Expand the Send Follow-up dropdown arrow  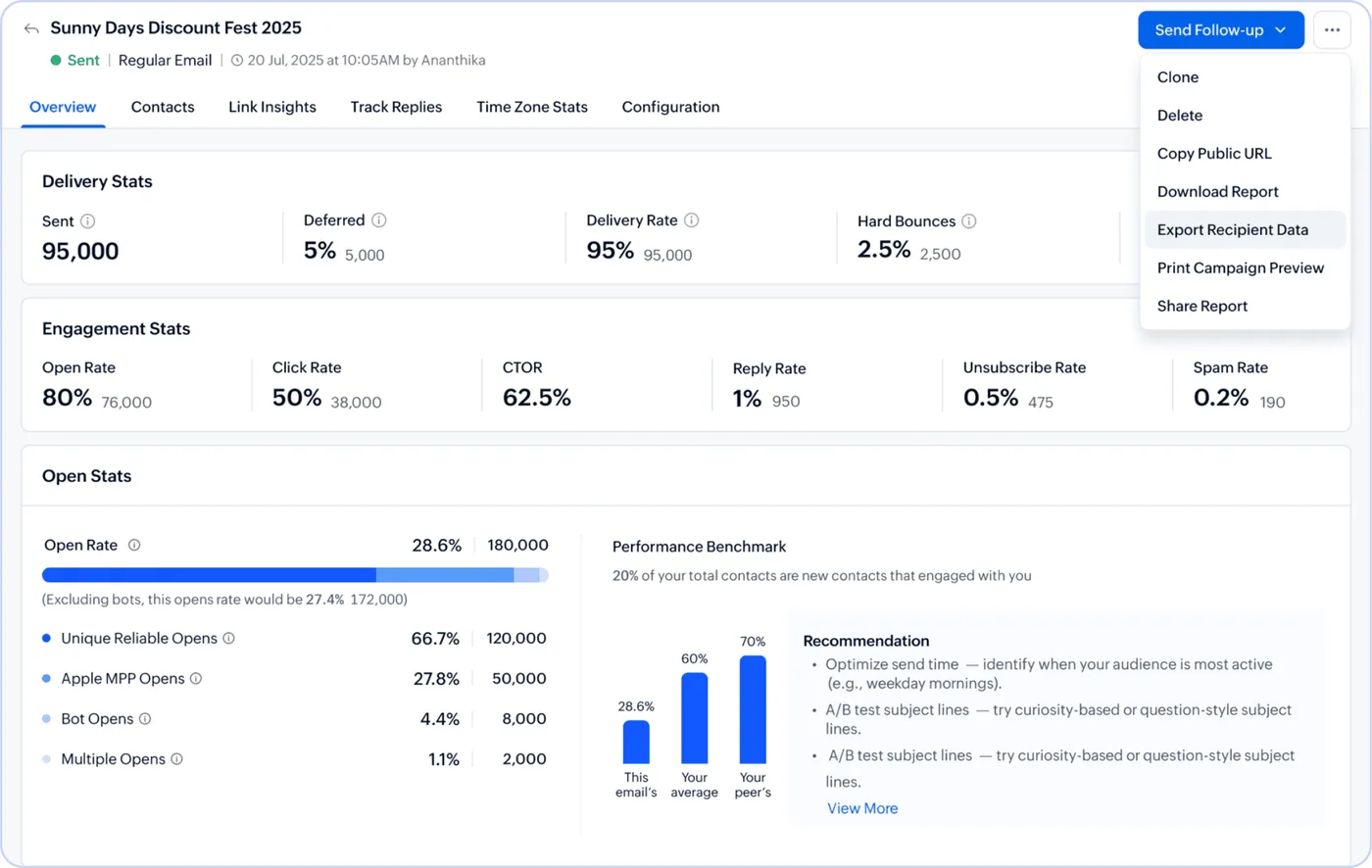click(1281, 30)
